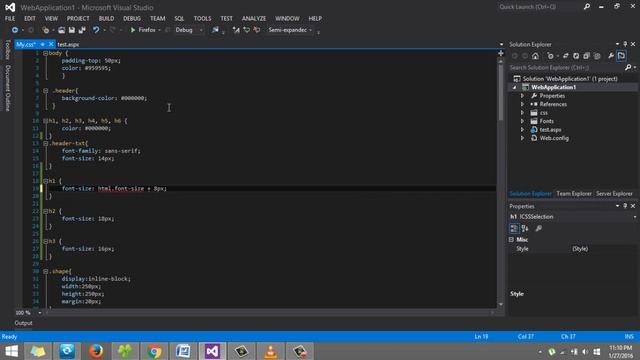Switch to the Team Explorer tab
The height and width of the screenshot is (360, 640).
[573, 194]
